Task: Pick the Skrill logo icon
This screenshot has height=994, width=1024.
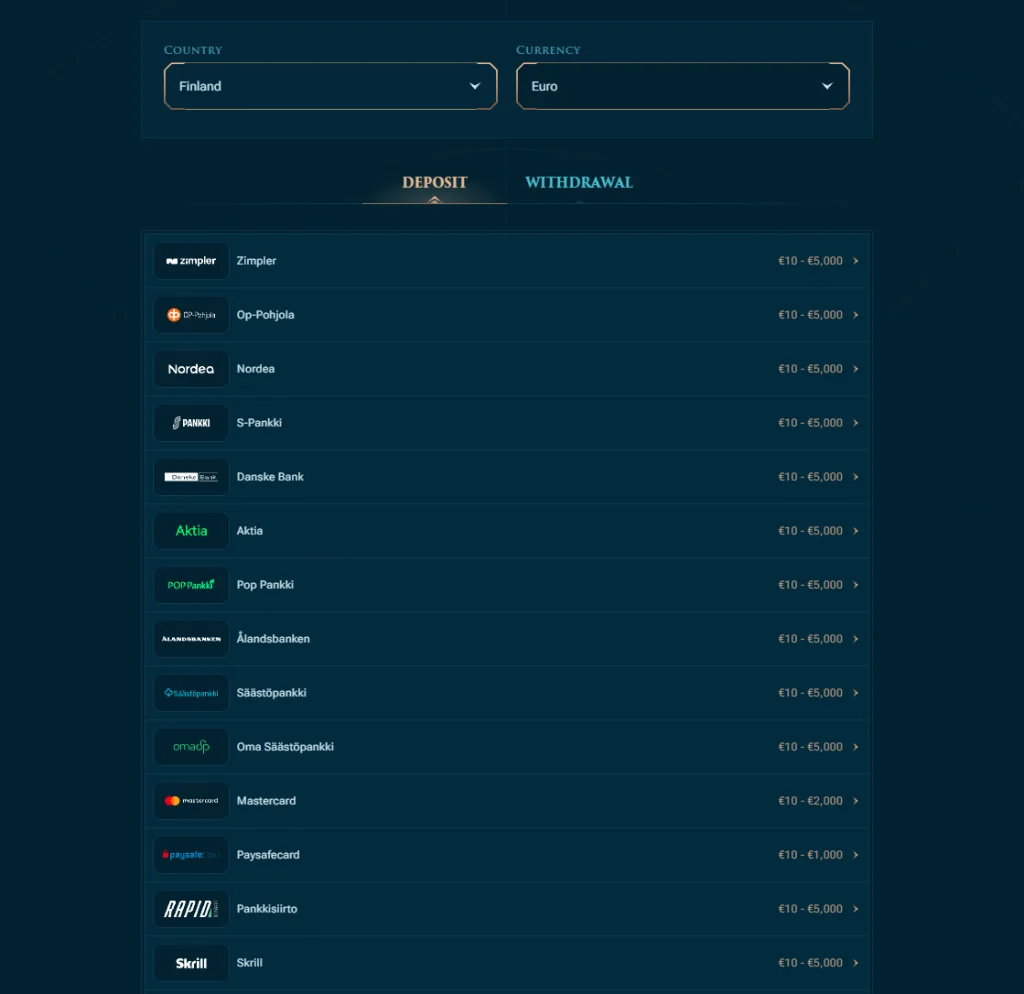Action: (191, 963)
